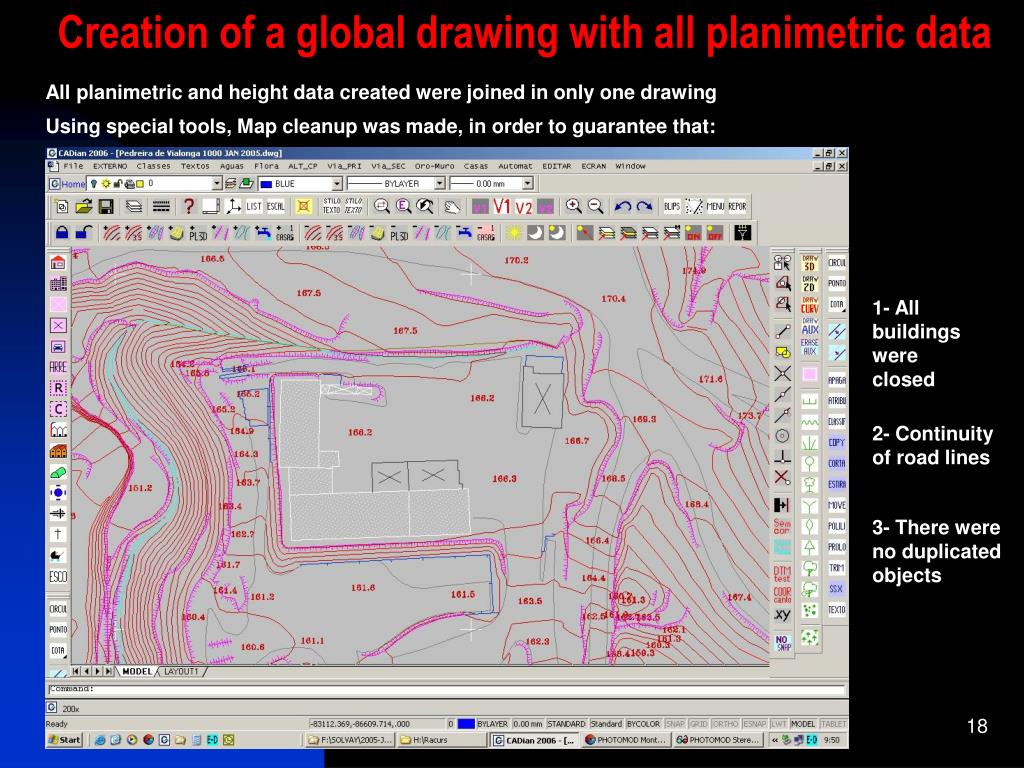Click the red question mark help icon
The width and height of the screenshot is (1024, 768).
[189, 207]
